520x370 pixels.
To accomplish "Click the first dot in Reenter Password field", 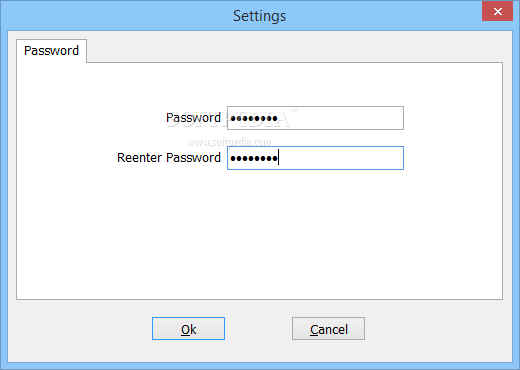I will [233, 158].
